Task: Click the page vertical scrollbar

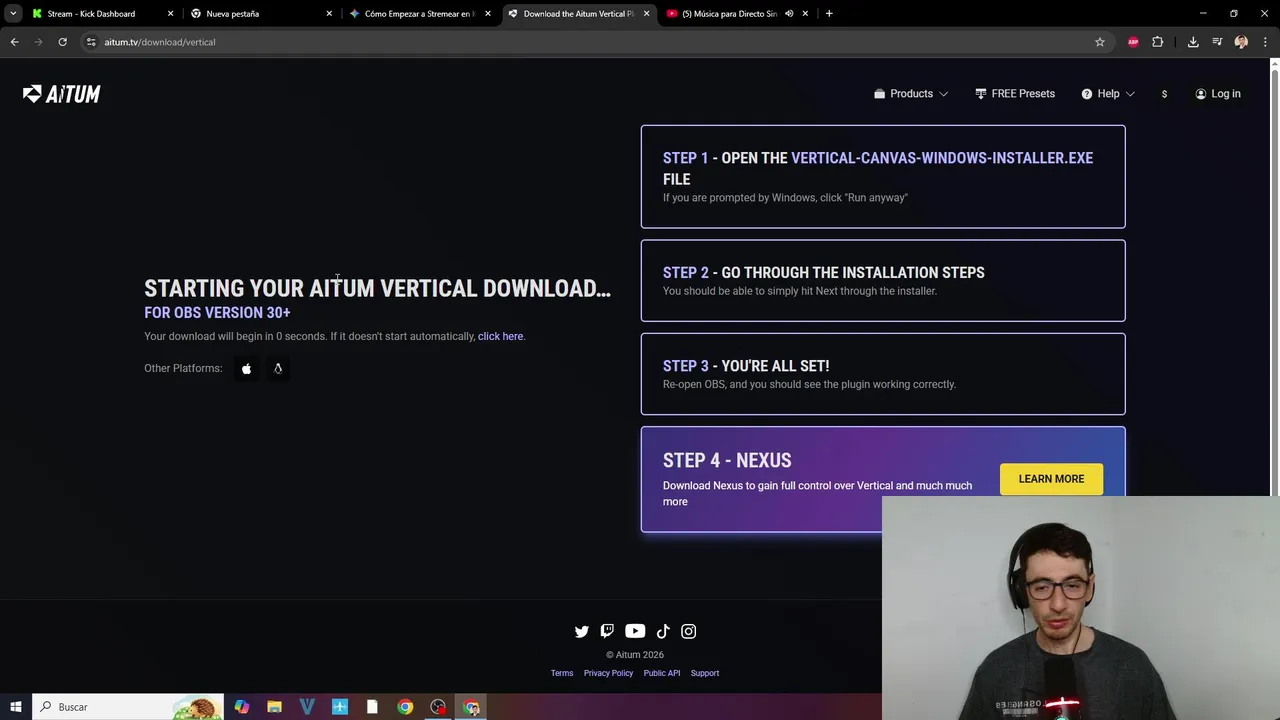Action: tap(1274, 278)
